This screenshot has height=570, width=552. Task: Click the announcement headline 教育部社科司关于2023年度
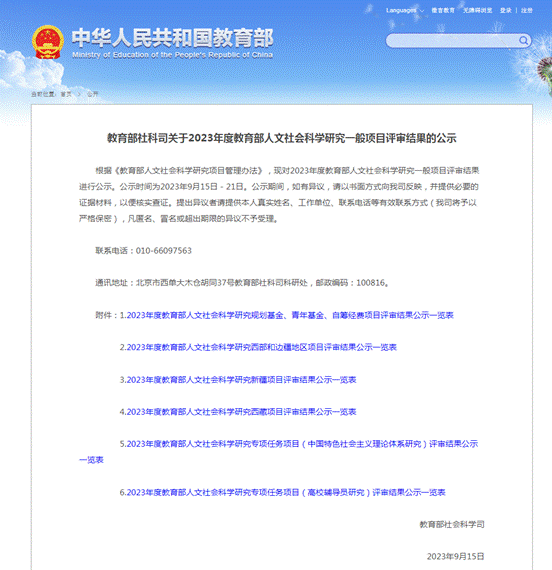281,138
